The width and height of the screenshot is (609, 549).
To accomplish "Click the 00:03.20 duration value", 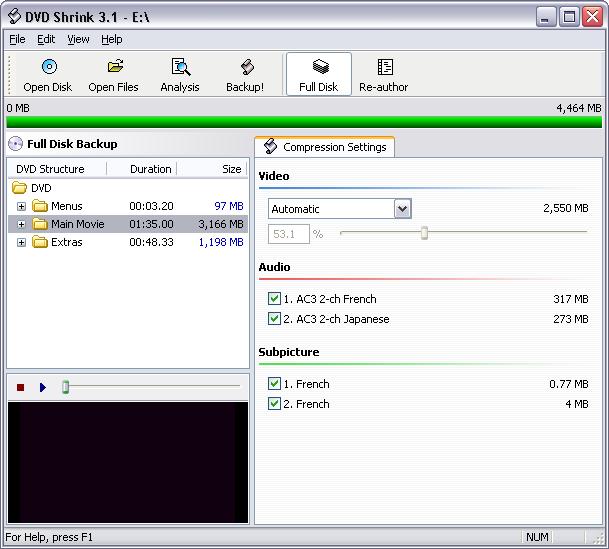I will [x=151, y=206].
